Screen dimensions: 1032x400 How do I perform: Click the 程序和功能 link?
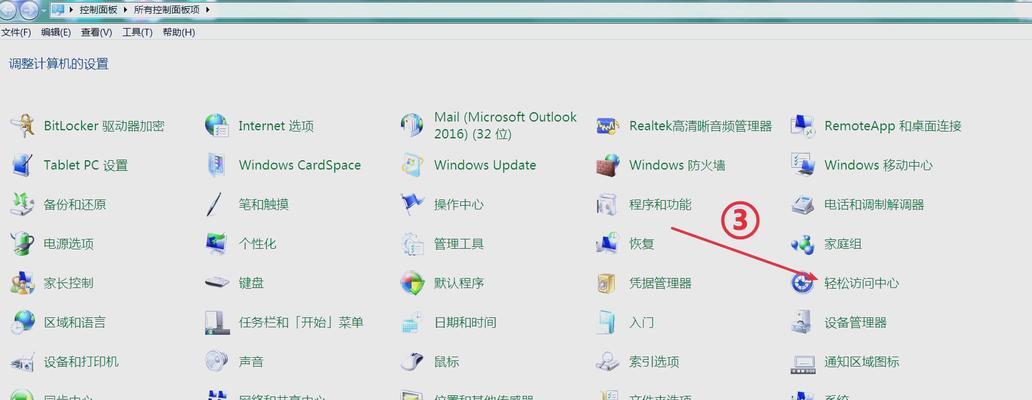pyautogui.click(x=660, y=204)
